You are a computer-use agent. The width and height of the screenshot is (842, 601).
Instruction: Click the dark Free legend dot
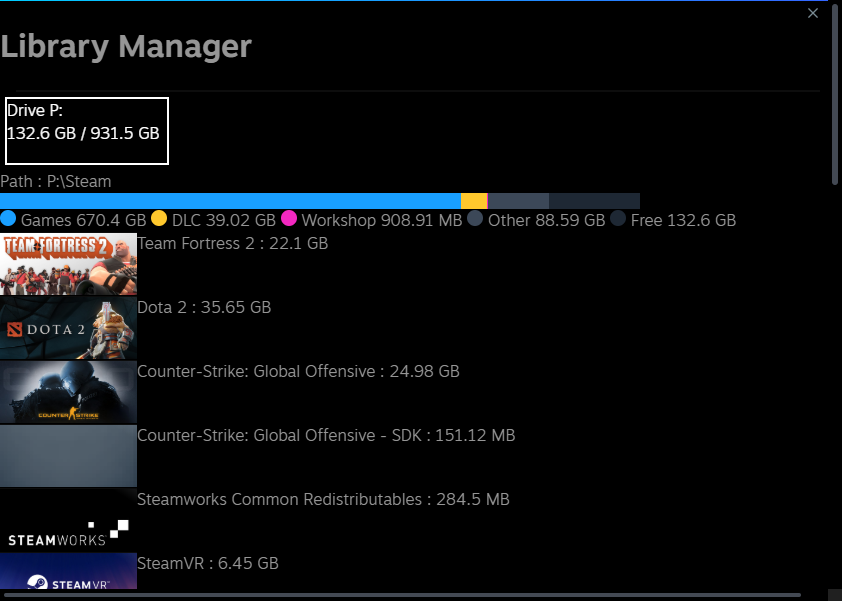(x=618, y=218)
